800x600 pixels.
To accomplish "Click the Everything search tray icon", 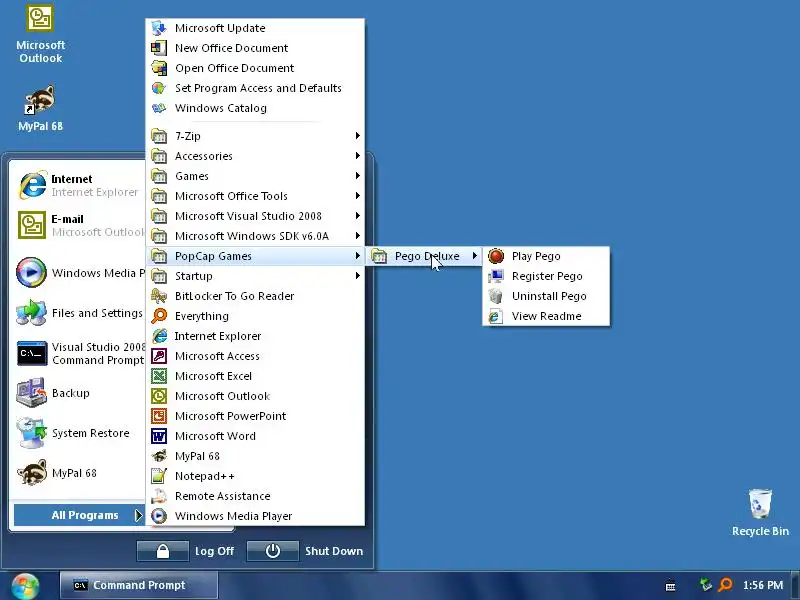I will click(x=725, y=585).
